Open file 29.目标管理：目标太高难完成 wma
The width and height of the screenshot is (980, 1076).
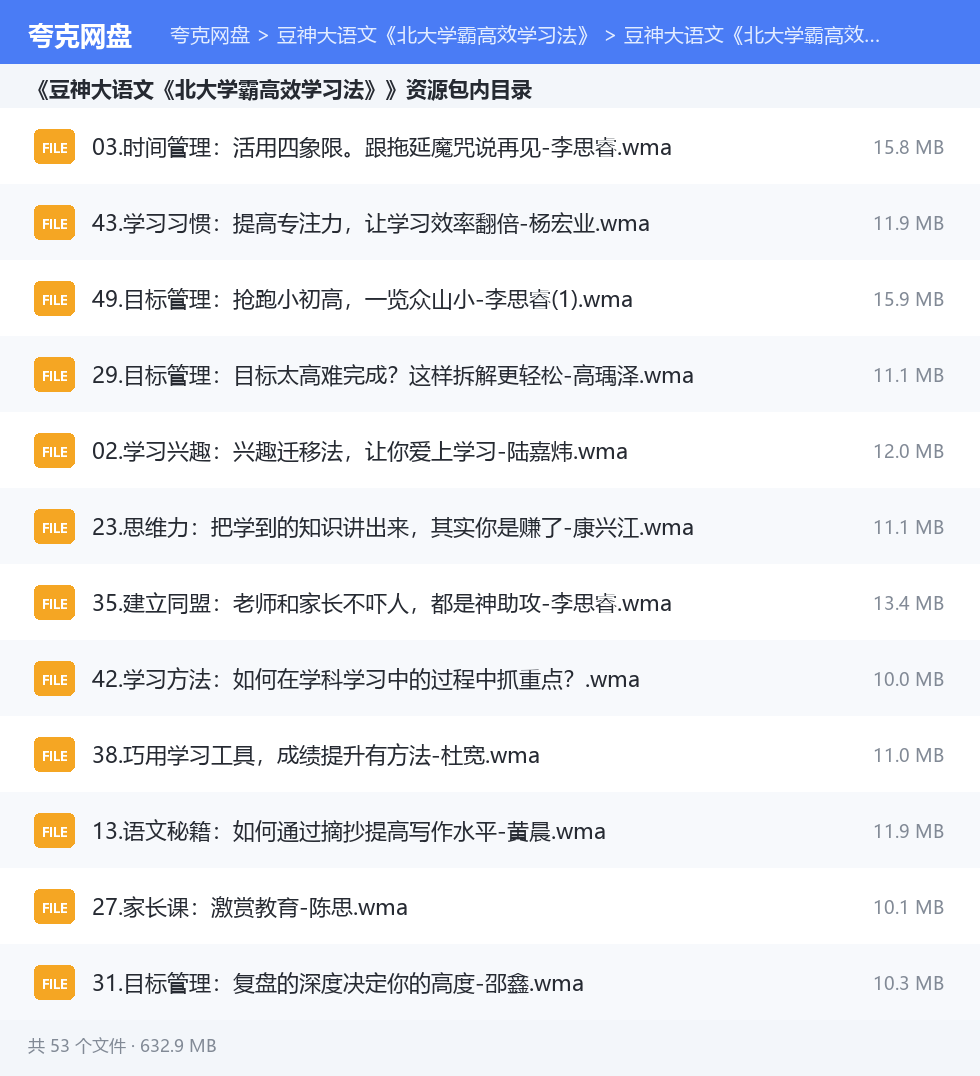pyautogui.click(x=393, y=375)
